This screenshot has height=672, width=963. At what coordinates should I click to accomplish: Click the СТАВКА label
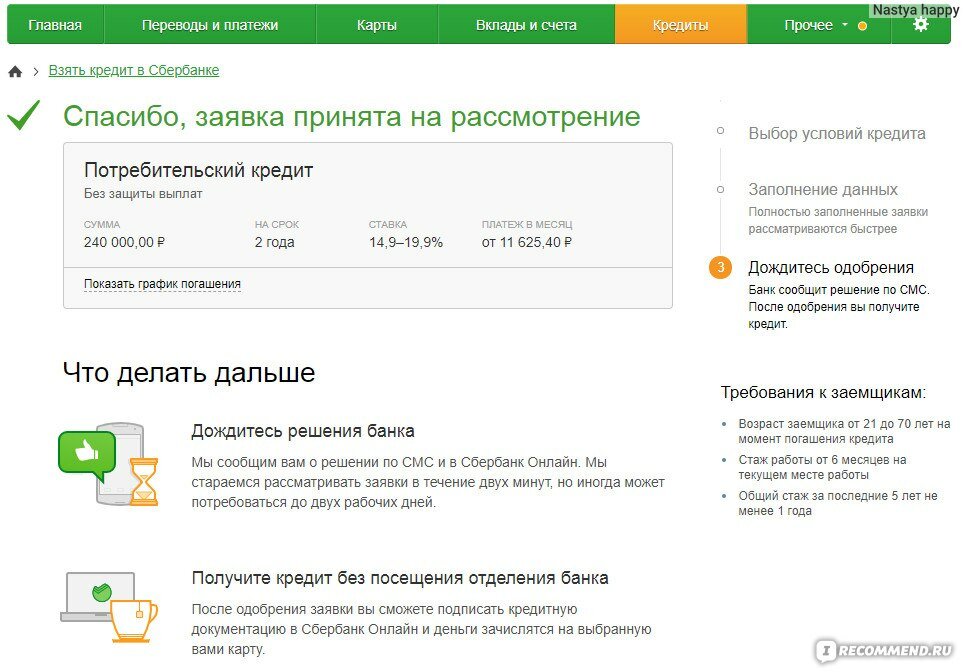pyautogui.click(x=388, y=225)
